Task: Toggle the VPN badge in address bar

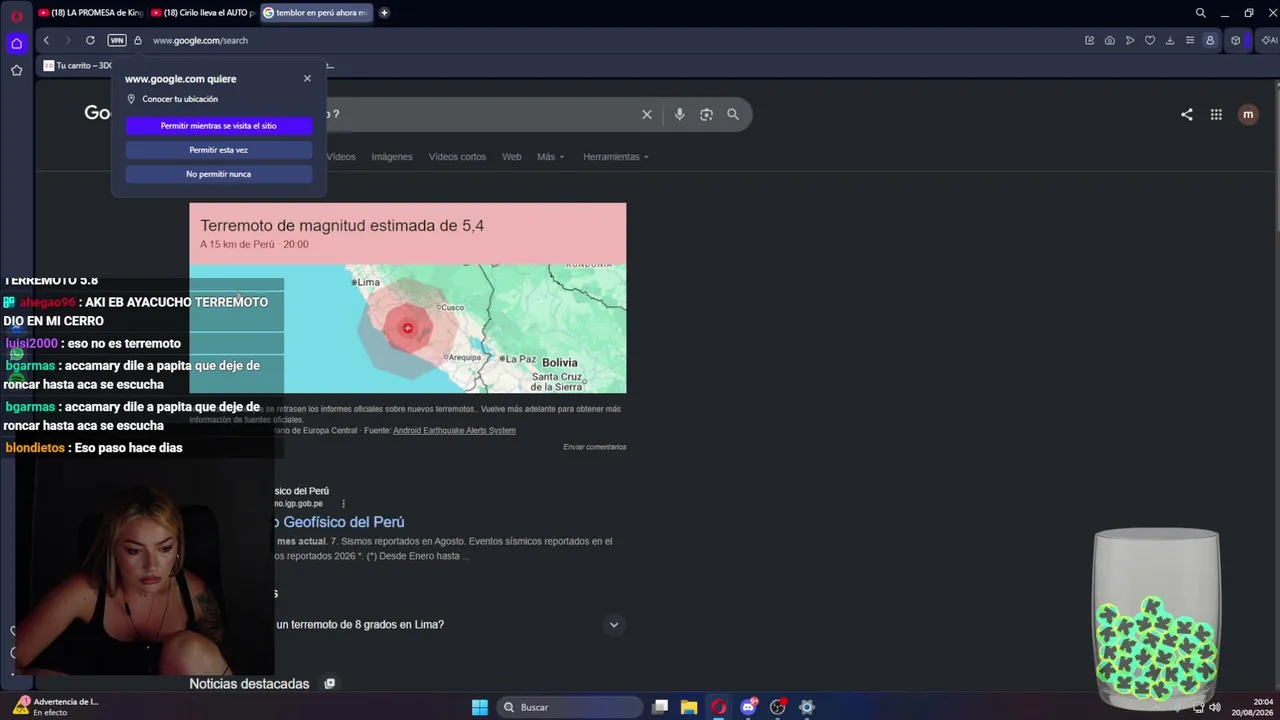Action: point(117,40)
